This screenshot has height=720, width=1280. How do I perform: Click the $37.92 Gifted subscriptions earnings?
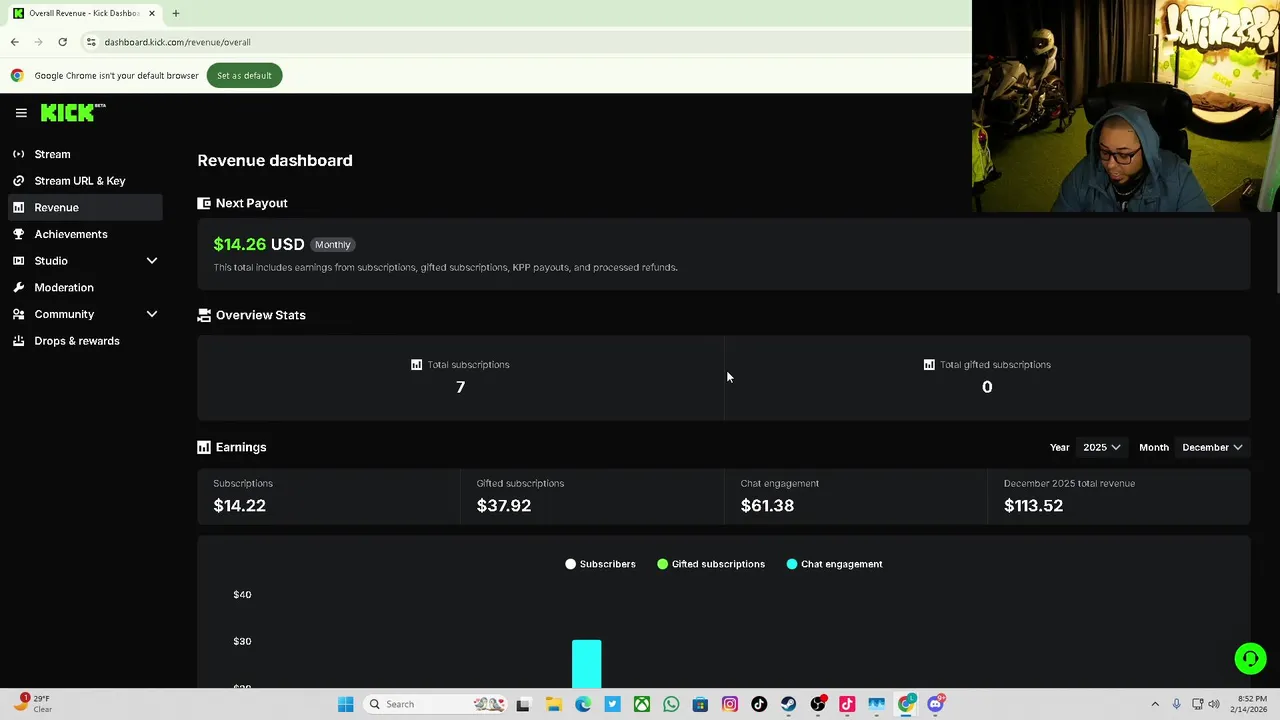click(504, 505)
